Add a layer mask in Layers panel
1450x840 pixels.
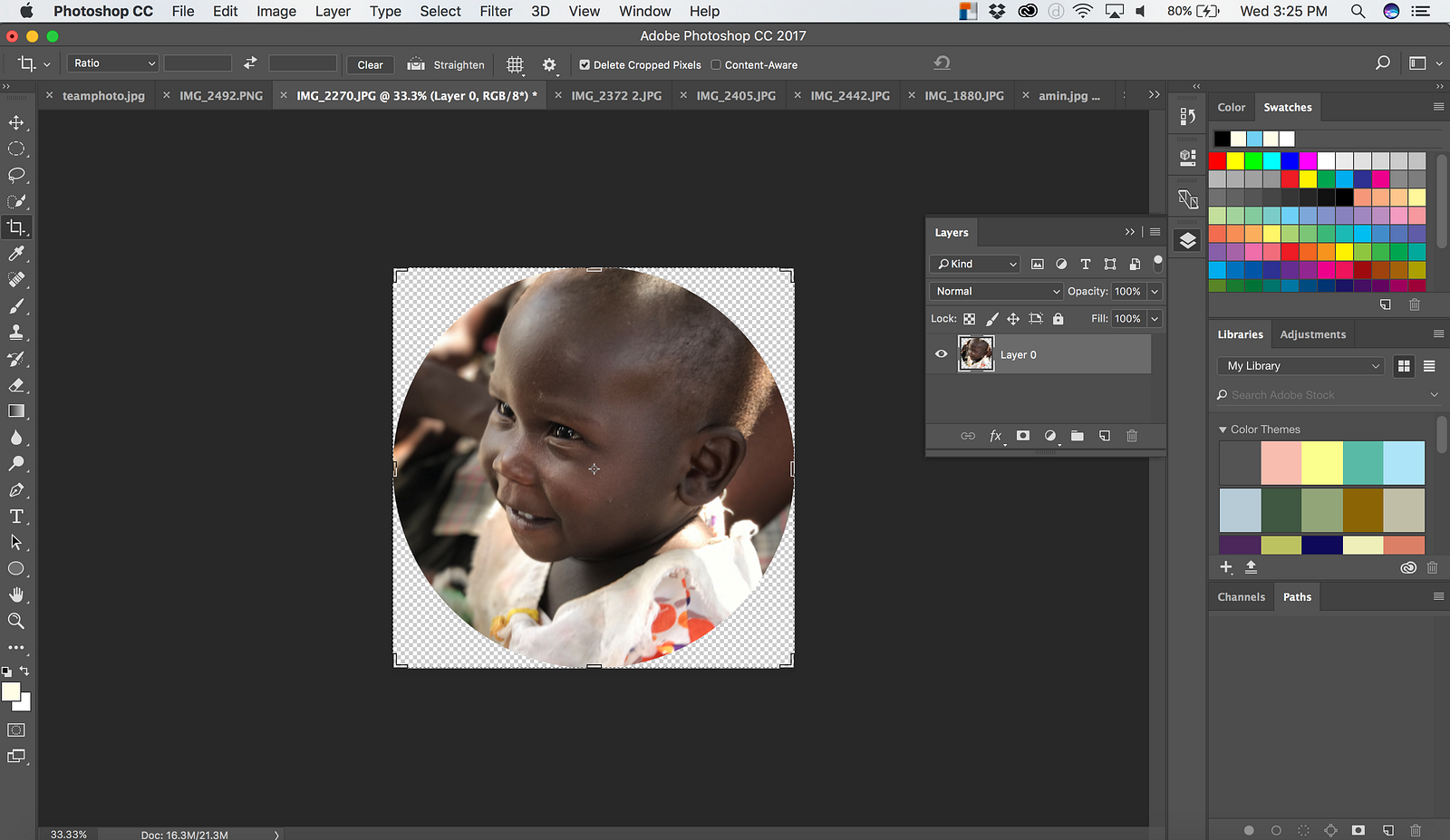click(x=1023, y=436)
